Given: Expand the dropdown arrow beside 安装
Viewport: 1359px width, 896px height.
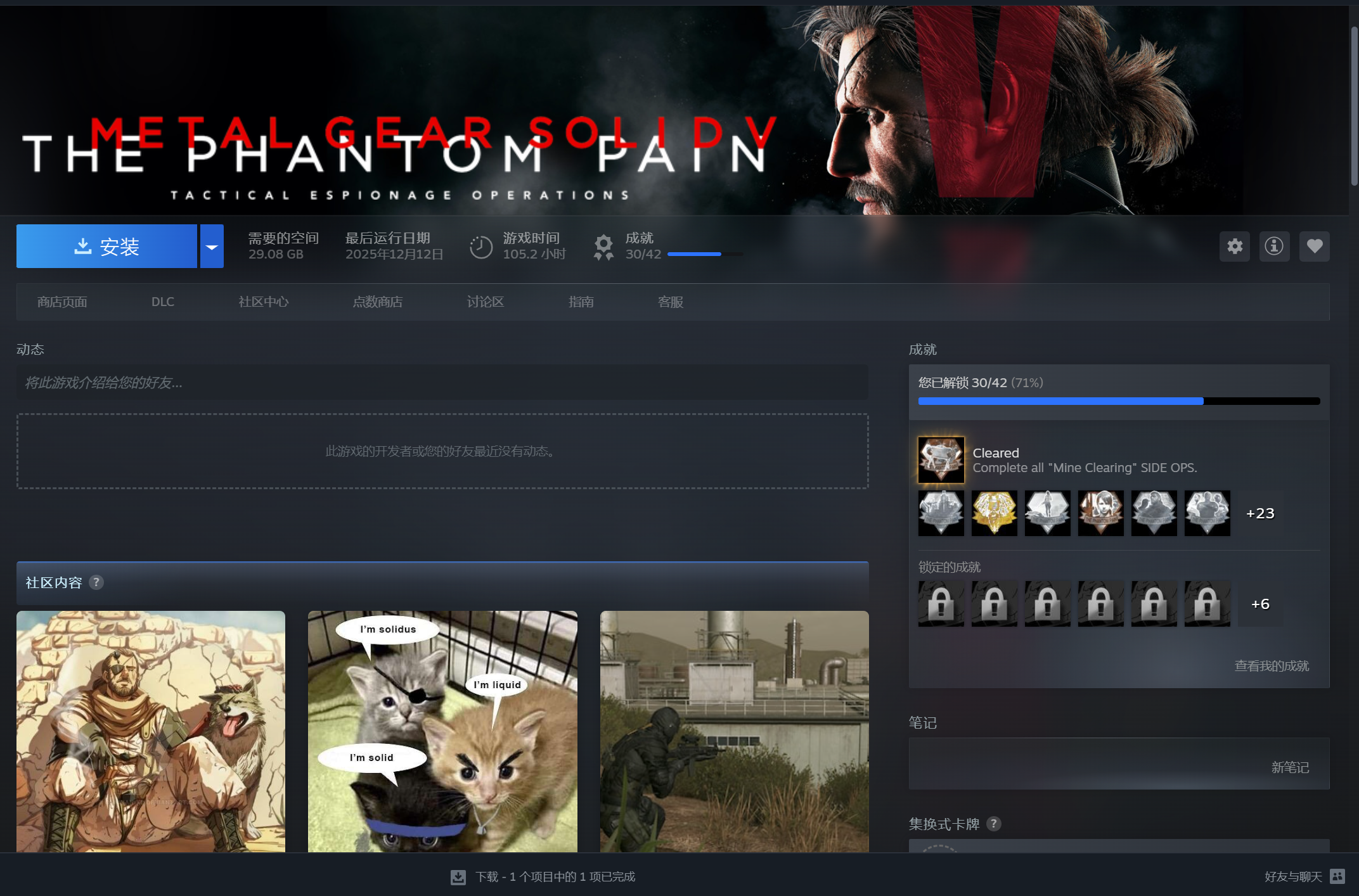Looking at the screenshot, I should 212,246.
